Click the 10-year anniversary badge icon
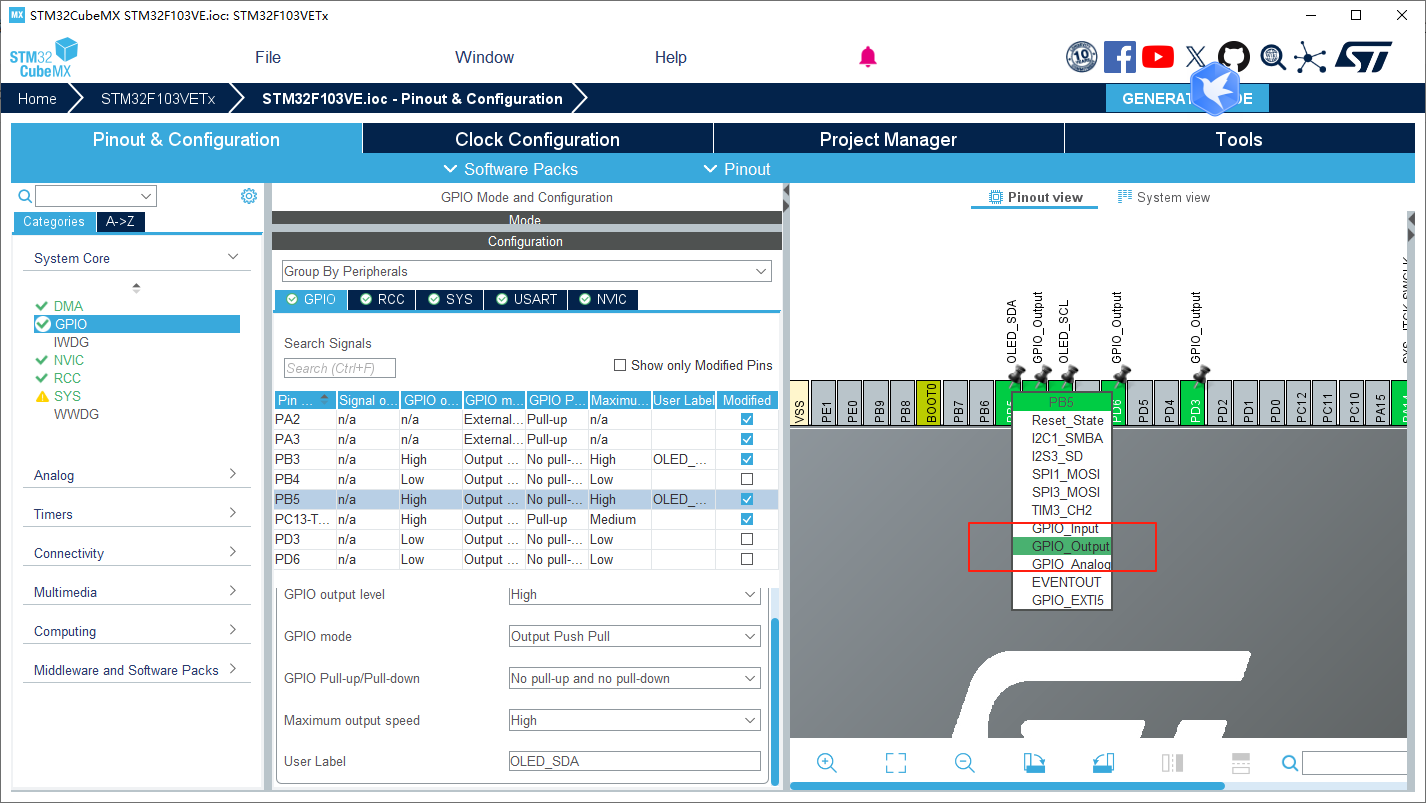The height and width of the screenshot is (803, 1426). pos(1081,57)
